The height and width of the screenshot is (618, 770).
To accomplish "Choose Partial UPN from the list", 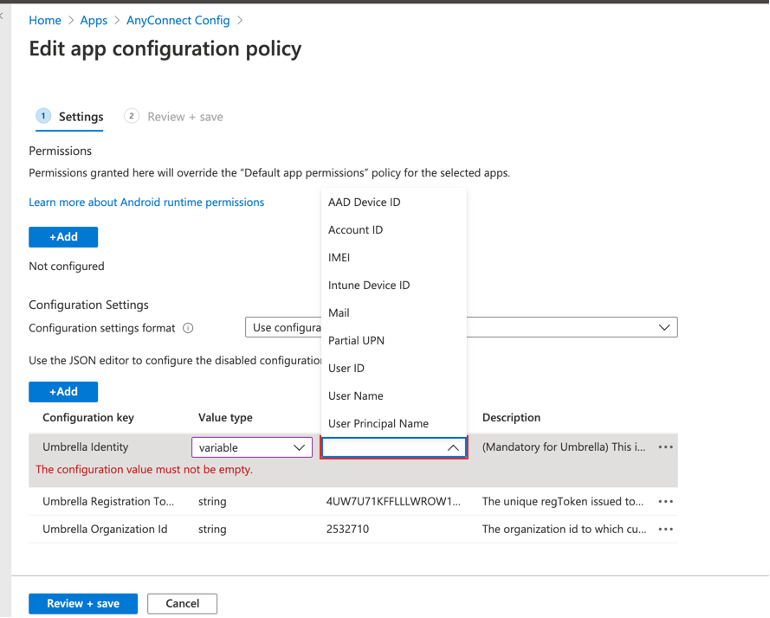I will [356, 340].
